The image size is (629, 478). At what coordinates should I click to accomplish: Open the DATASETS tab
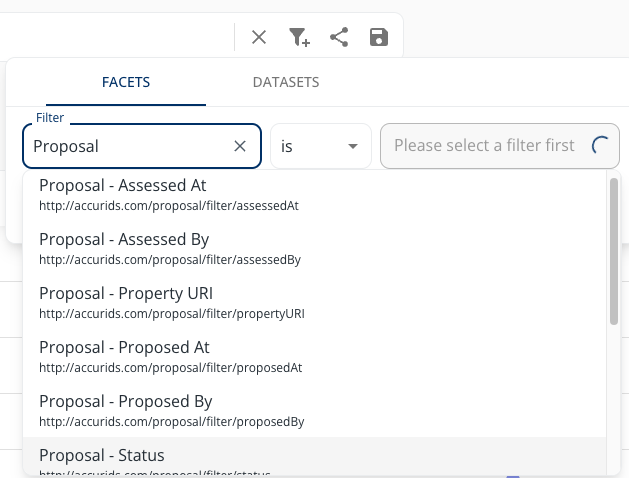(x=286, y=82)
